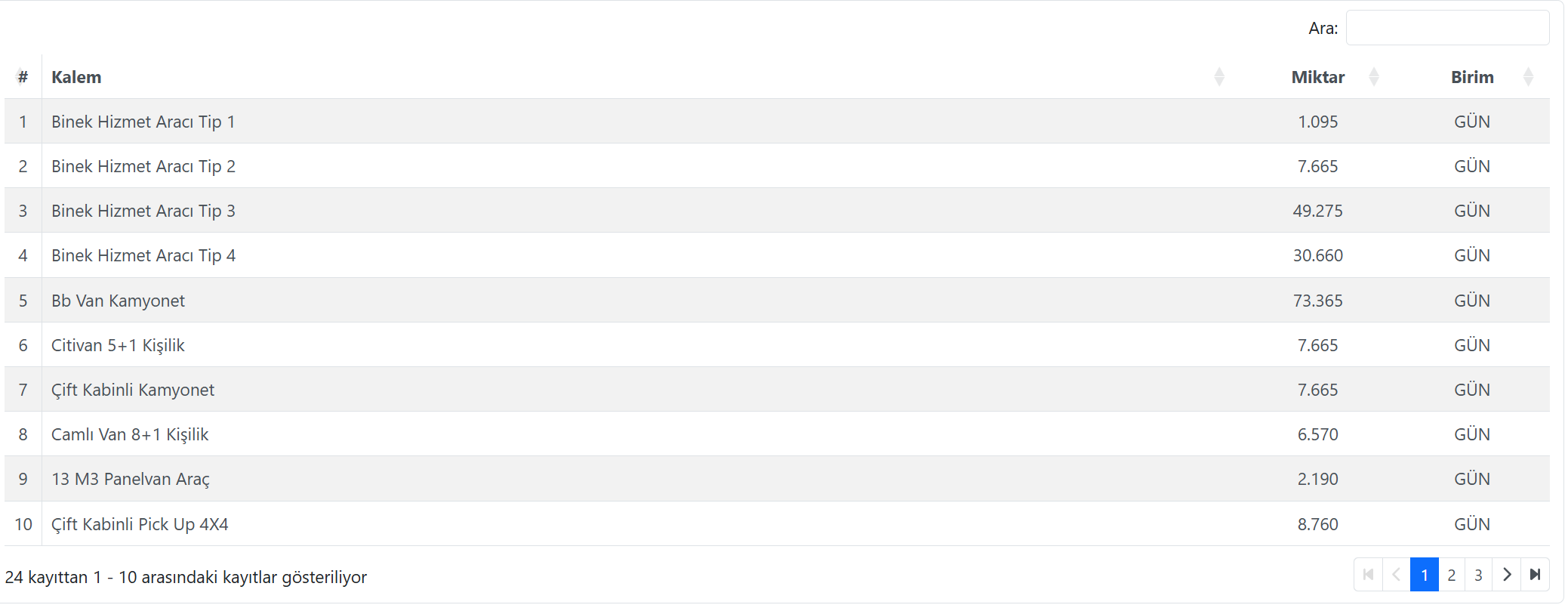Image resolution: width=1568 pixels, height=608 pixels.
Task: Go to previous page chevron
Action: click(x=1396, y=575)
